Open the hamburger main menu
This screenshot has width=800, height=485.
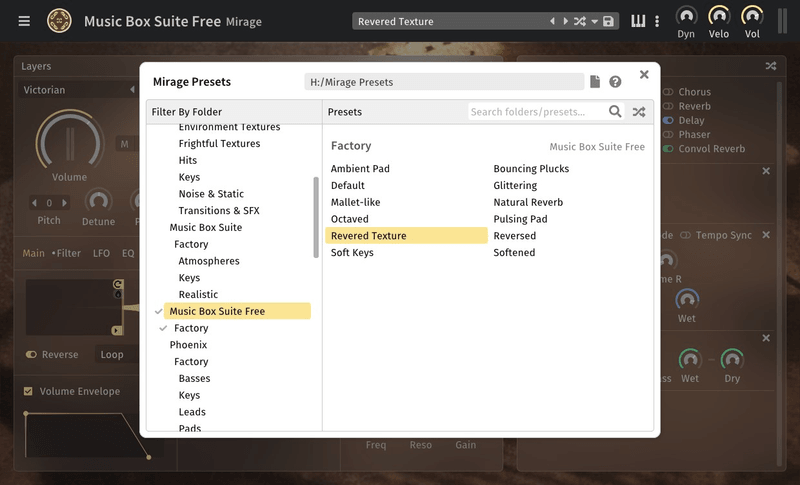click(x=24, y=21)
